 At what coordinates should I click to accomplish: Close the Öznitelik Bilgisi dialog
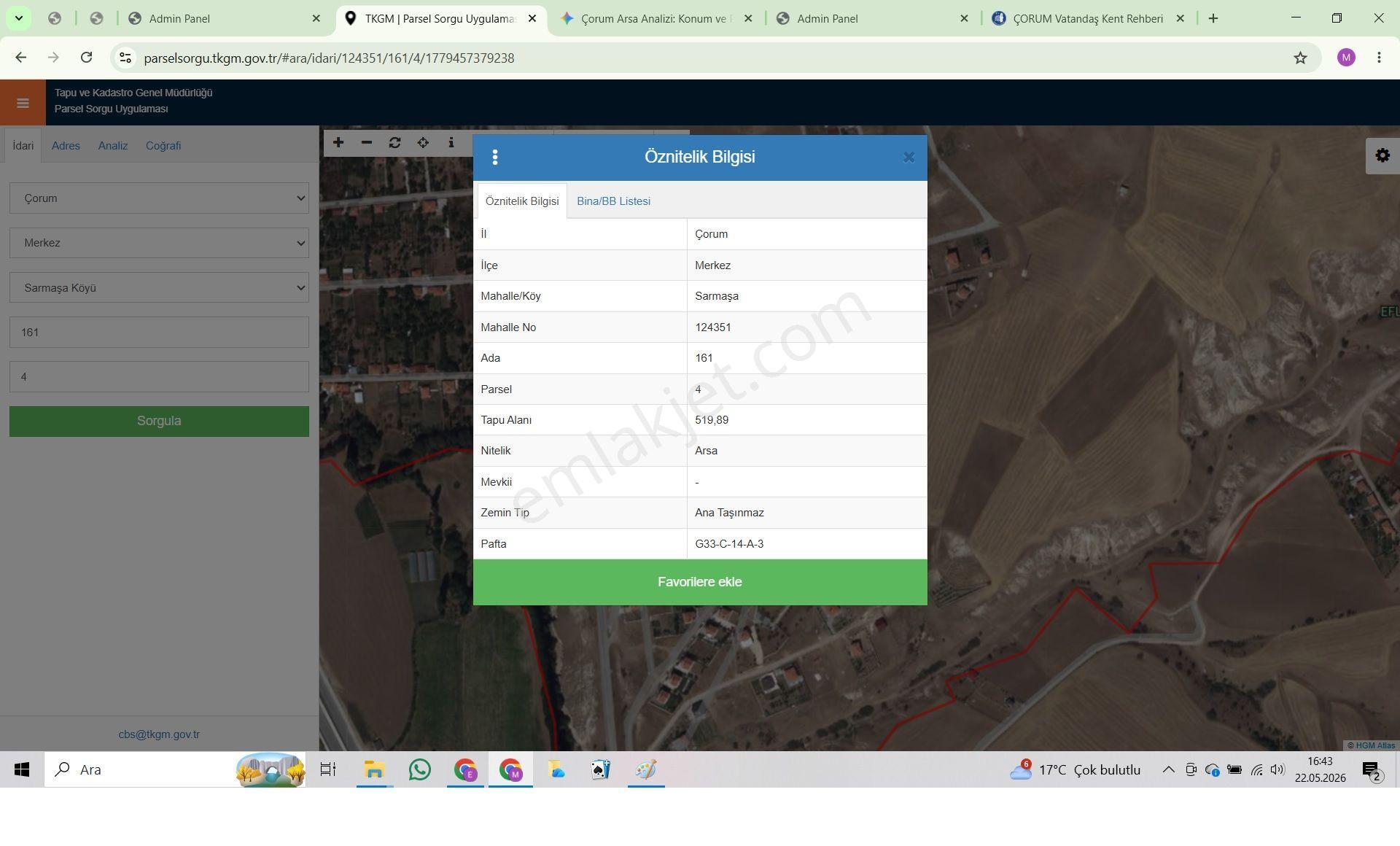pos(909,158)
